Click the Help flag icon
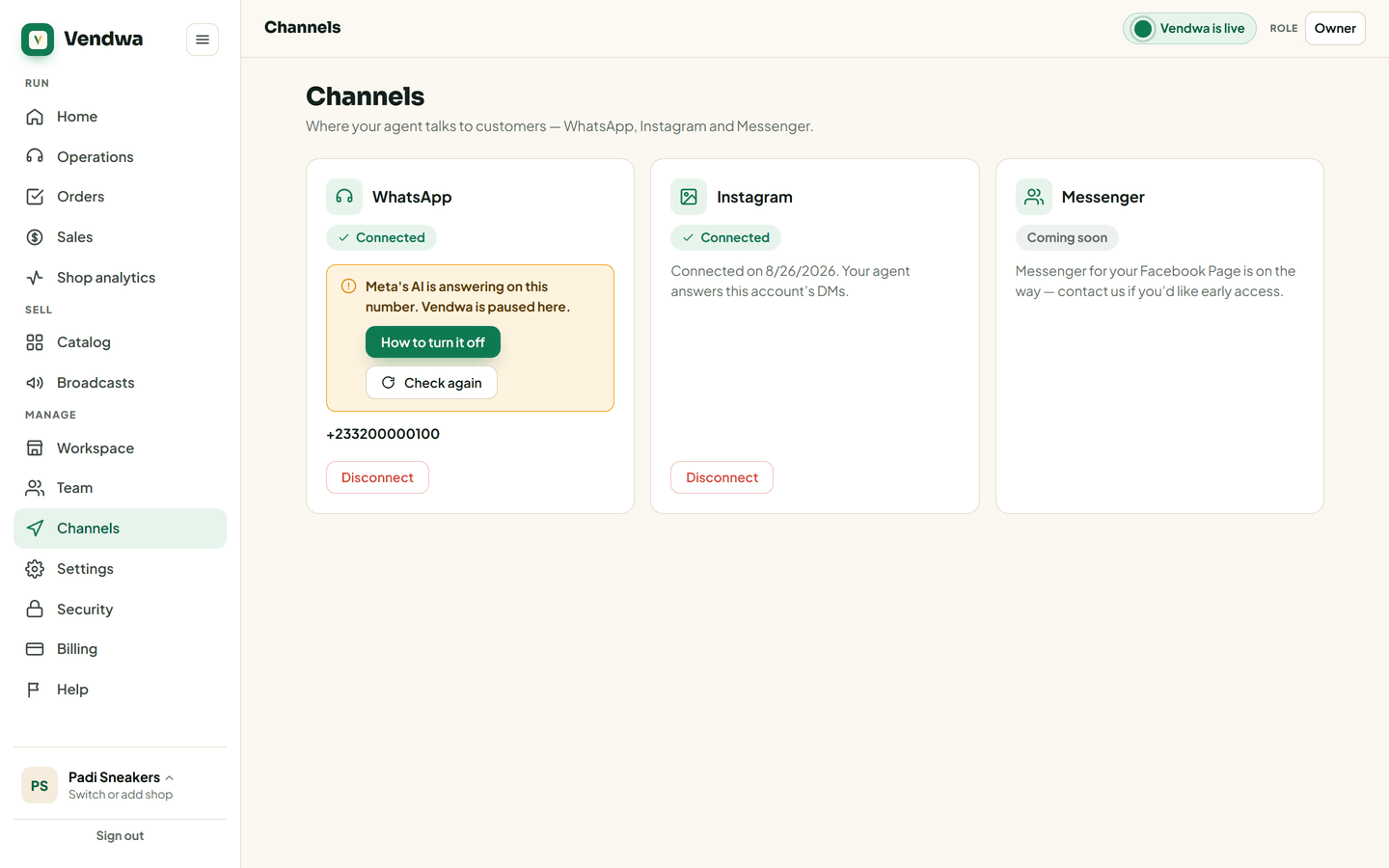This screenshot has height=868, width=1389. [x=35, y=690]
